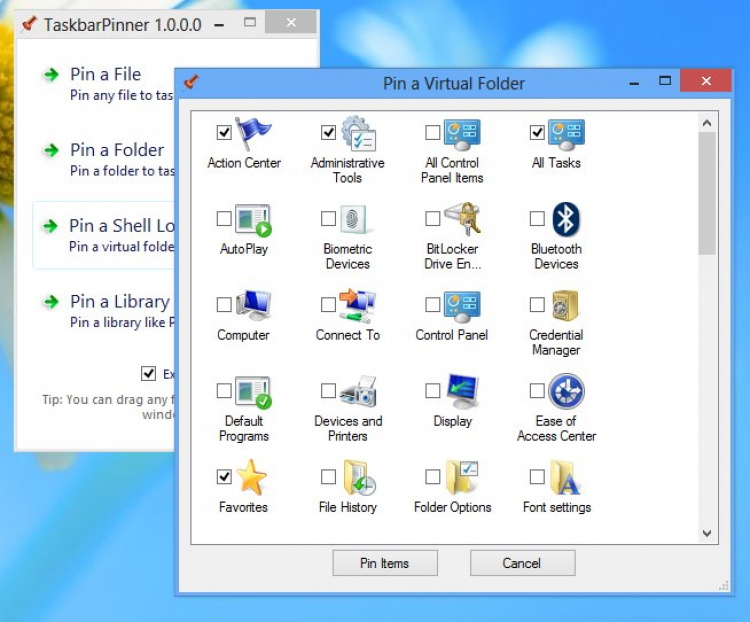Maximize the Pin a Virtual Folder dialog
This screenshot has width=750, height=622.
[x=665, y=81]
